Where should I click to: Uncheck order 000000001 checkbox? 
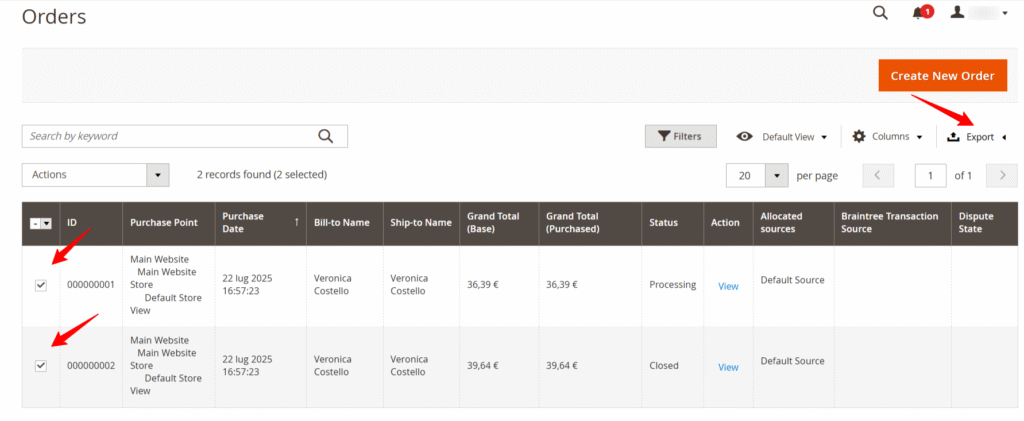point(41,285)
